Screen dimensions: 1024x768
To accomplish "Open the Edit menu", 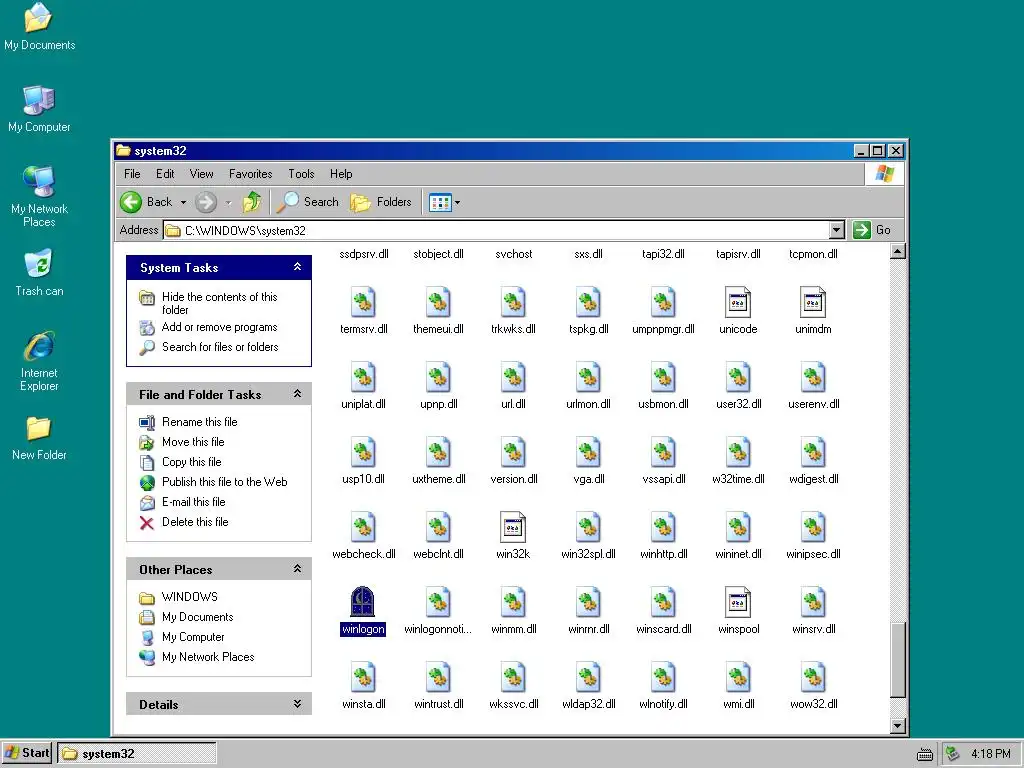I will tap(165, 174).
